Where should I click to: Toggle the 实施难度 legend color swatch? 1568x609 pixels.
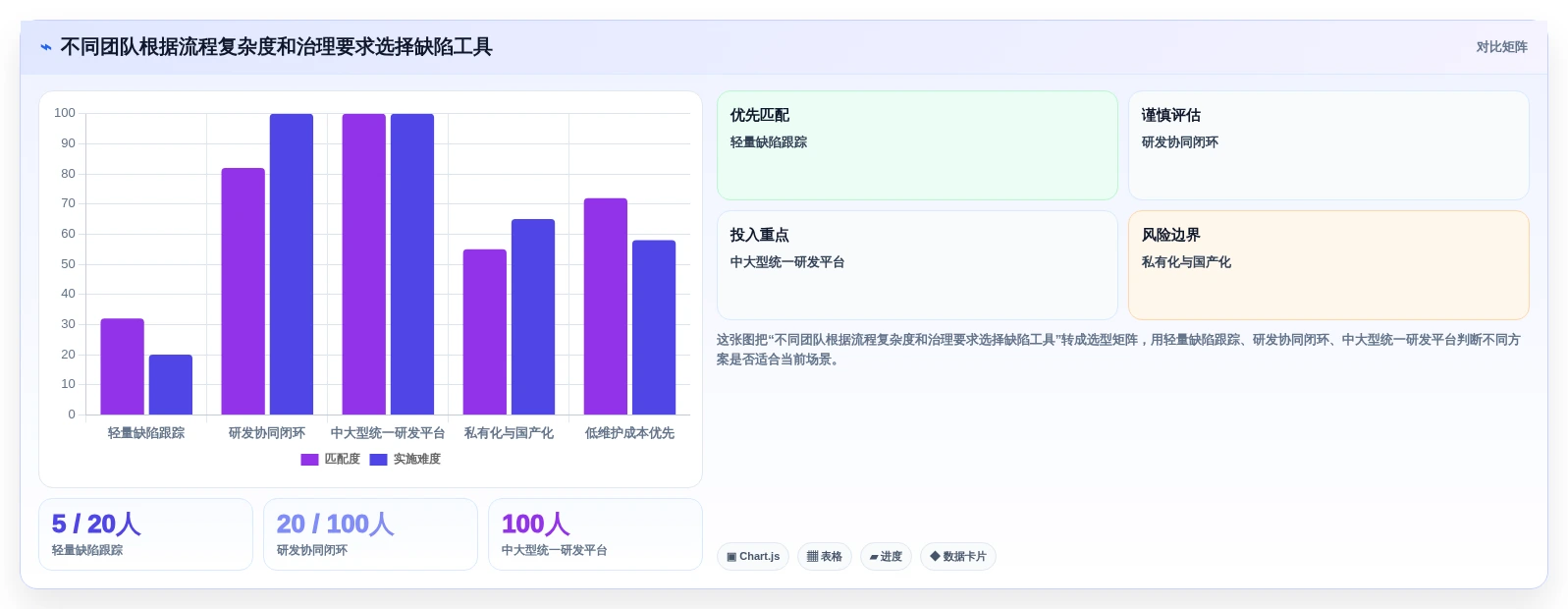pos(378,460)
